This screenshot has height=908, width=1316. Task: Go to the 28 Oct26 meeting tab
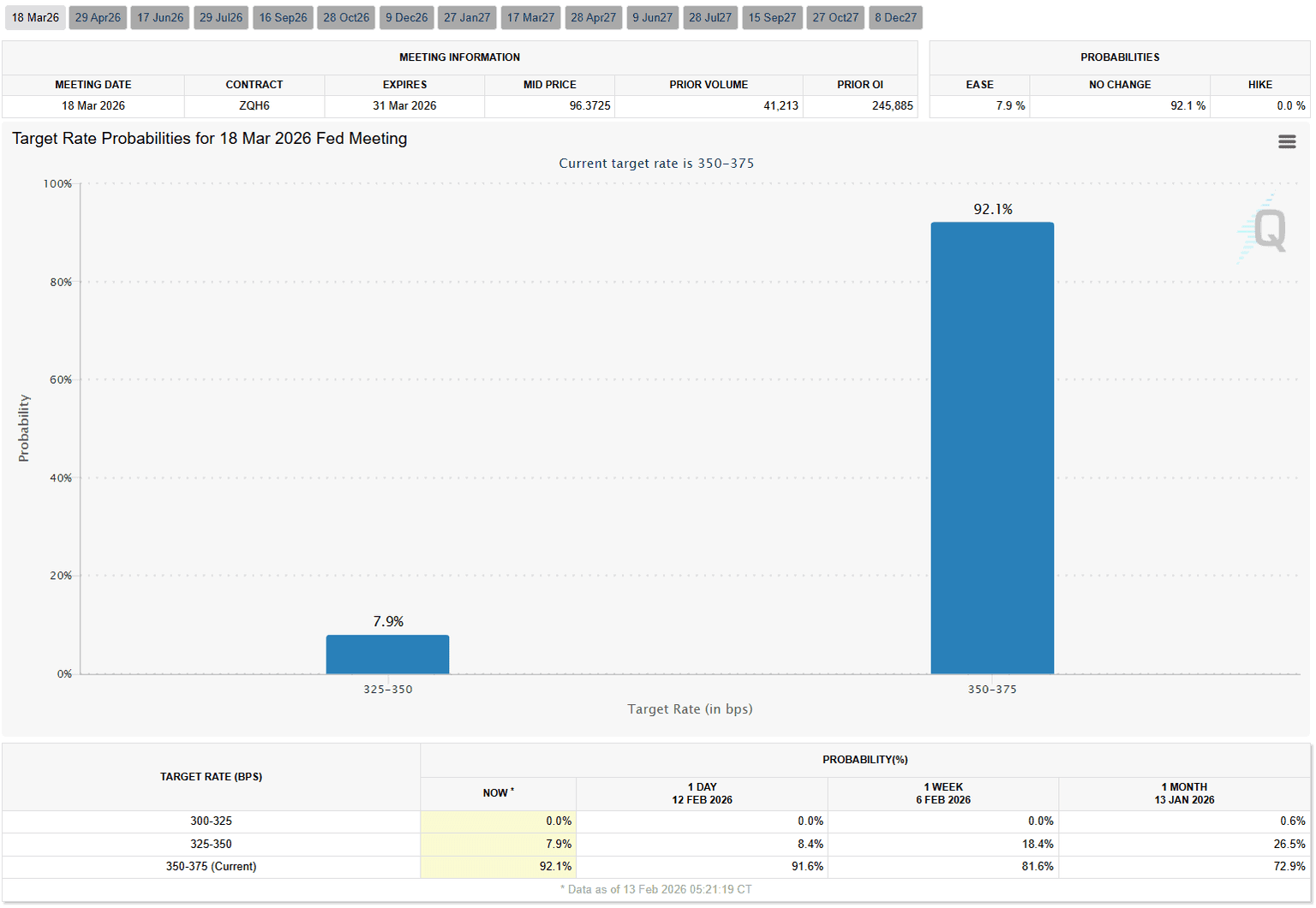click(346, 18)
